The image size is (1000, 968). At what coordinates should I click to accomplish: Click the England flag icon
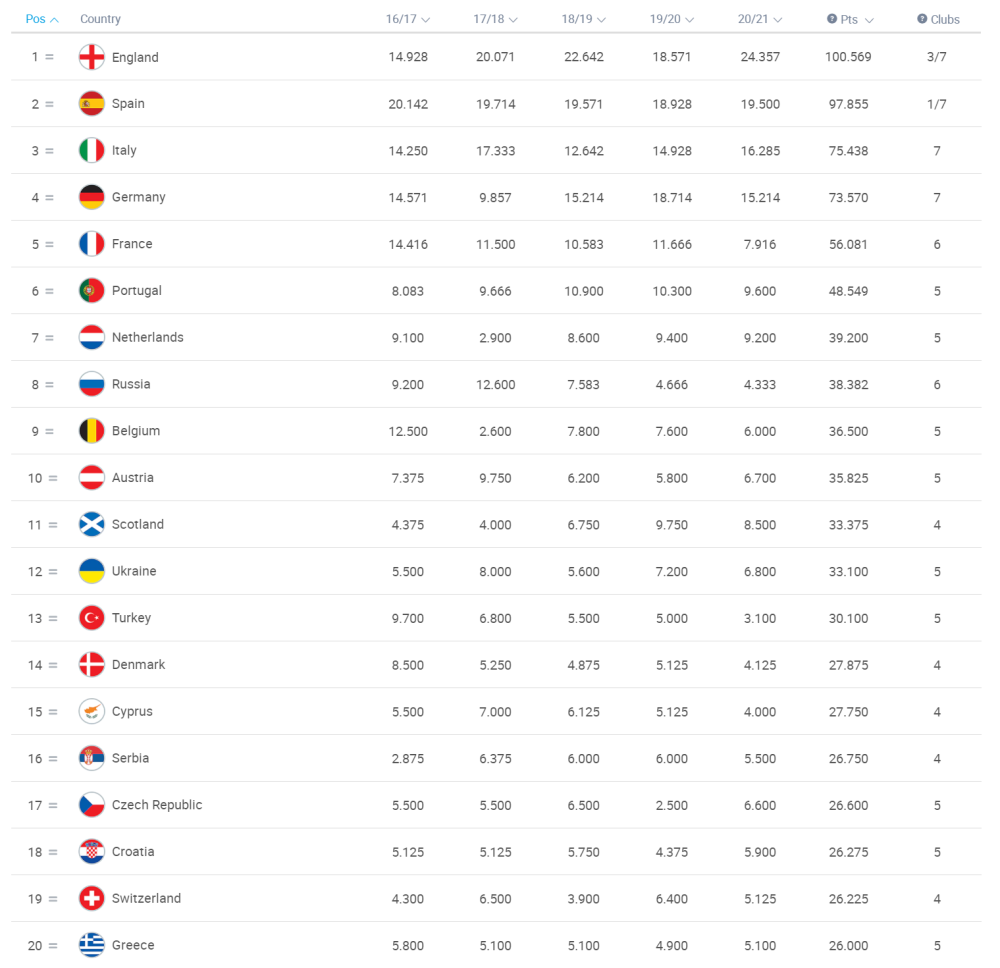(x=92, y=57)
